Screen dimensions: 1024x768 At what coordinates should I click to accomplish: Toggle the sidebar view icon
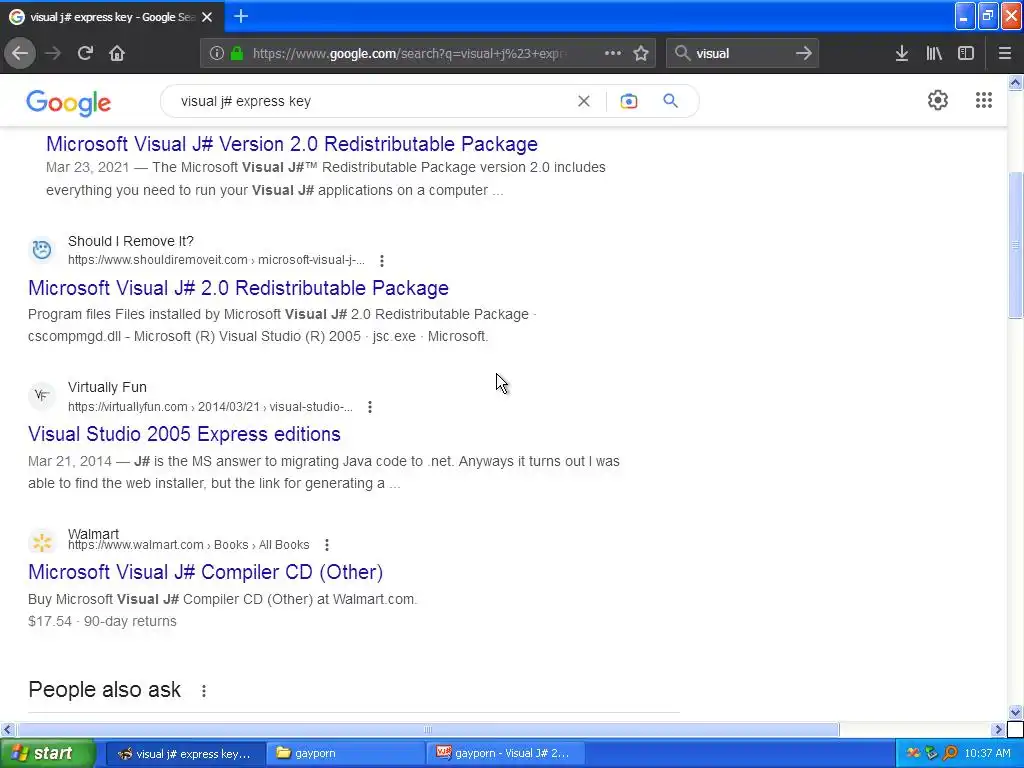966,54
